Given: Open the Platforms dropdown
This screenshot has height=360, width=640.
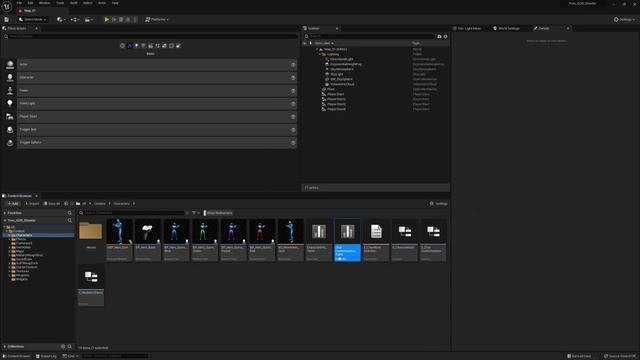Looking at the screenshot, I should pos(157,20).
